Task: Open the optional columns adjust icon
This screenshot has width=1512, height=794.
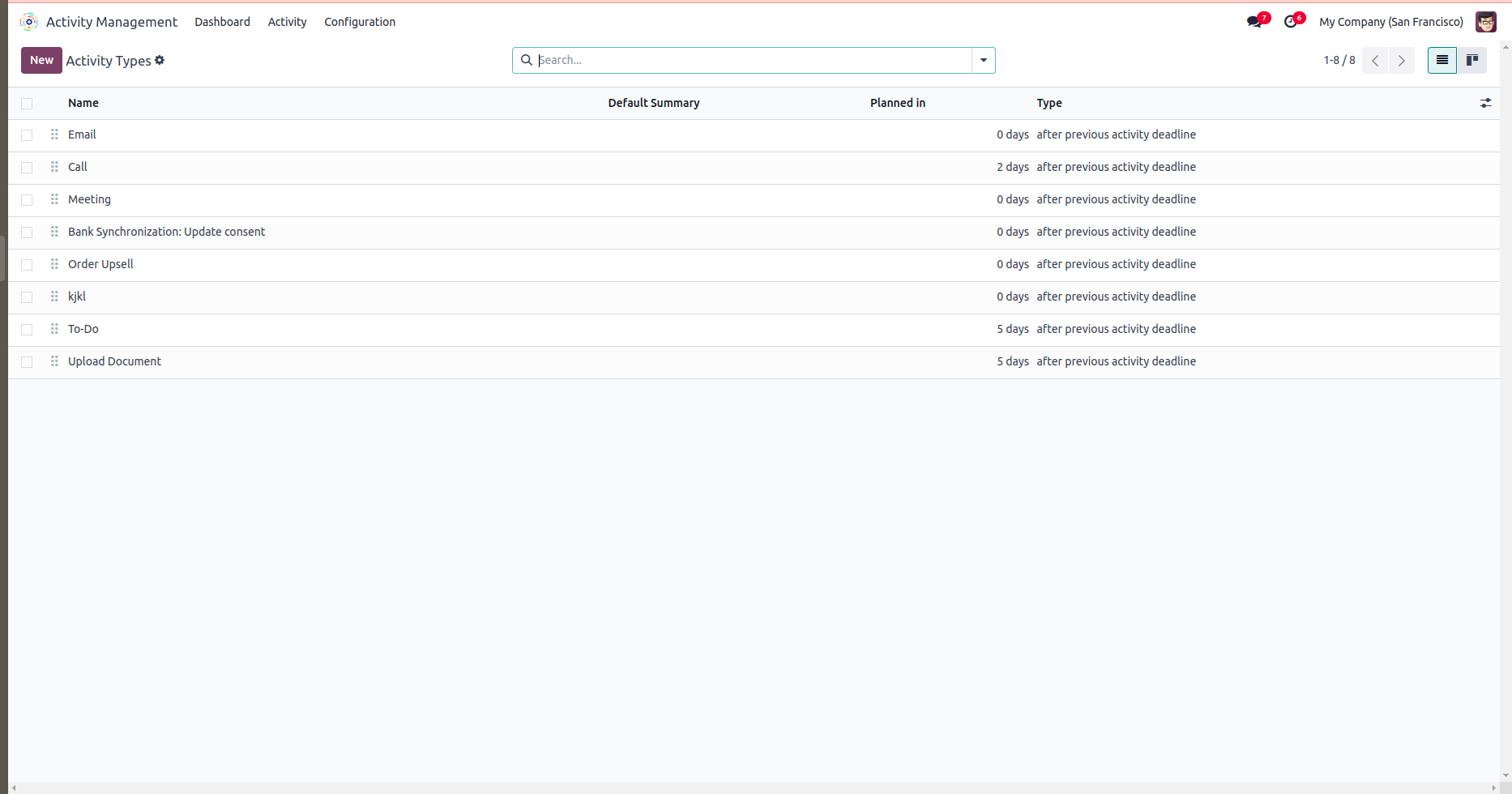Action: [x=1485, y=103]
